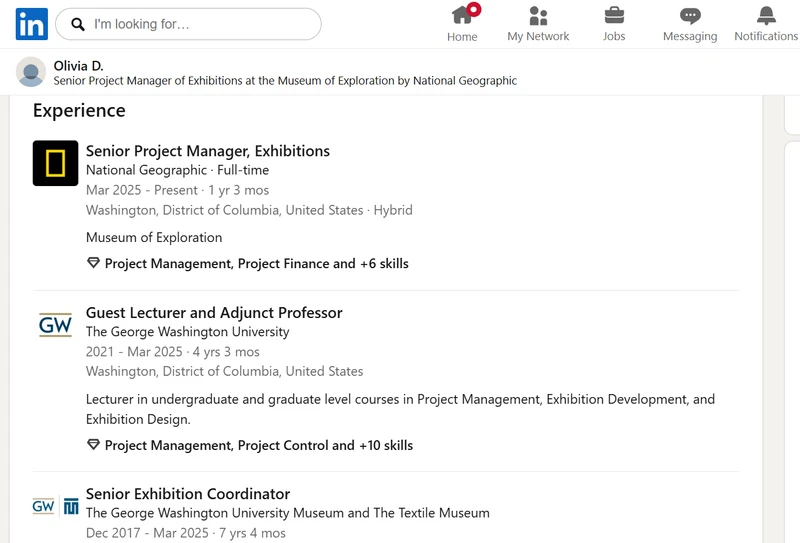800x543 pixels.
Task: Open Senior Exhibition Coordinator entry
Action: pos(188,493)
